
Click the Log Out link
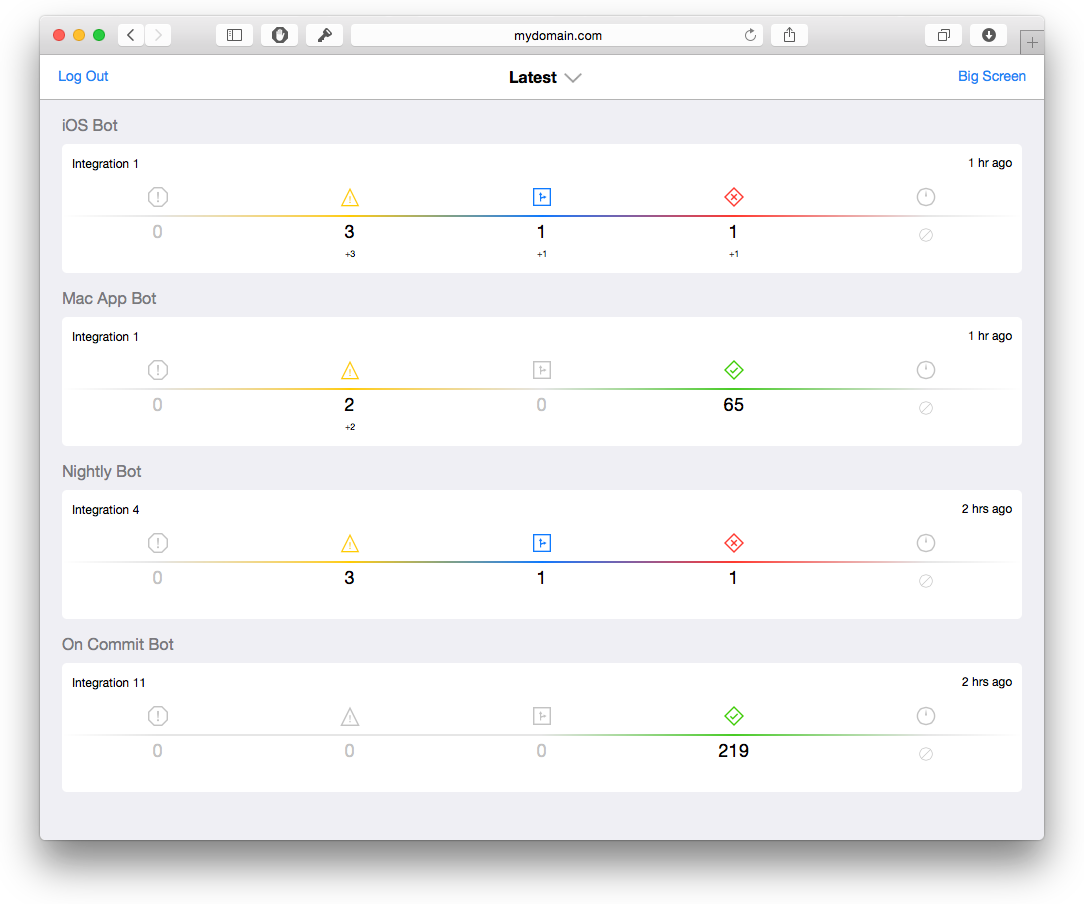83,76
